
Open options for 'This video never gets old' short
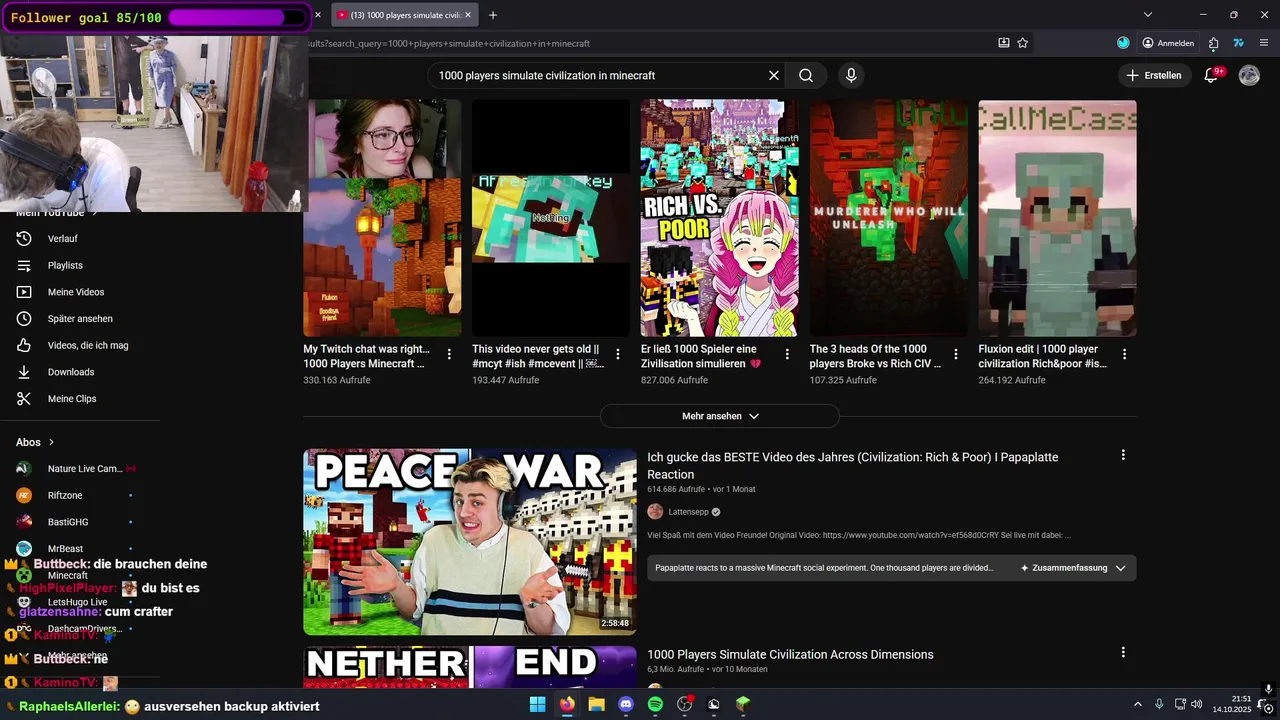(x=618, y=354)
